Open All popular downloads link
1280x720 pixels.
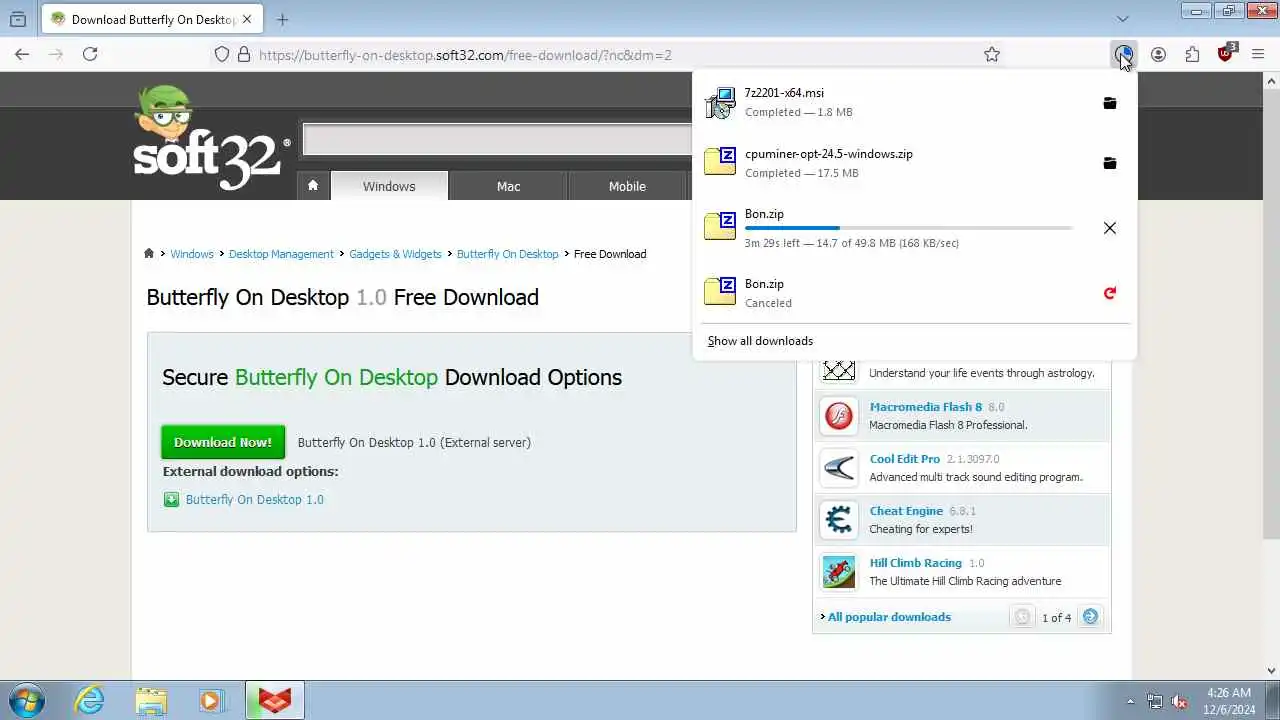click(x=889, y=617)
